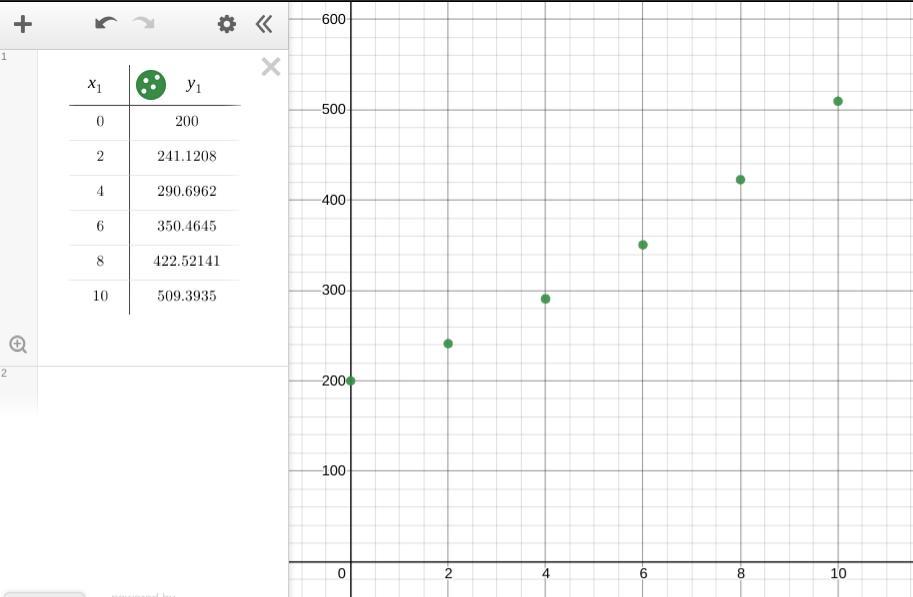Click the Add Item plus icon

click(x=22, y=24)
